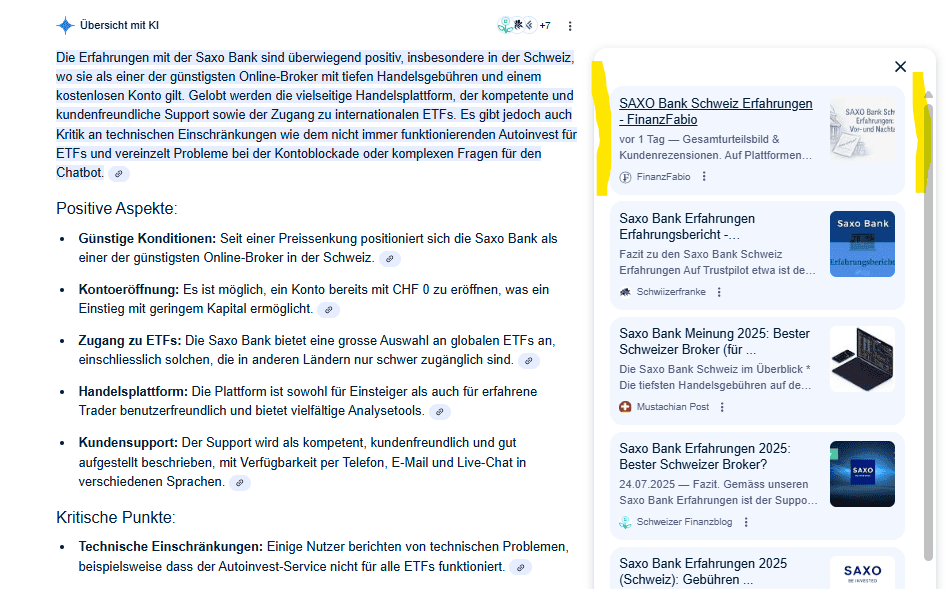Viewport: 946px width, 589px height.
Task: Click the FinanzFabio site favicon
Action: tap(627, 176)
